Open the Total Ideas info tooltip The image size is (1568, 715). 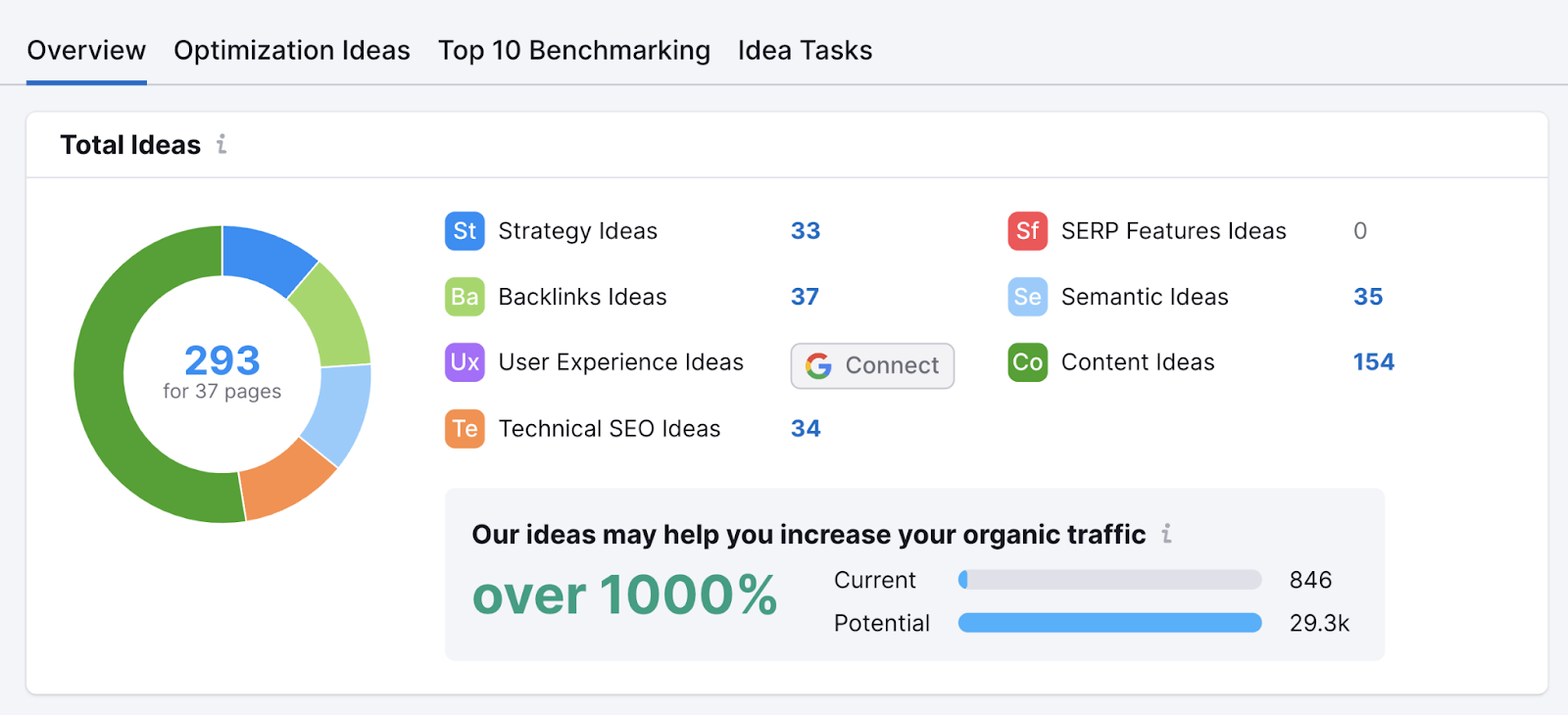[x=222, y=144]
